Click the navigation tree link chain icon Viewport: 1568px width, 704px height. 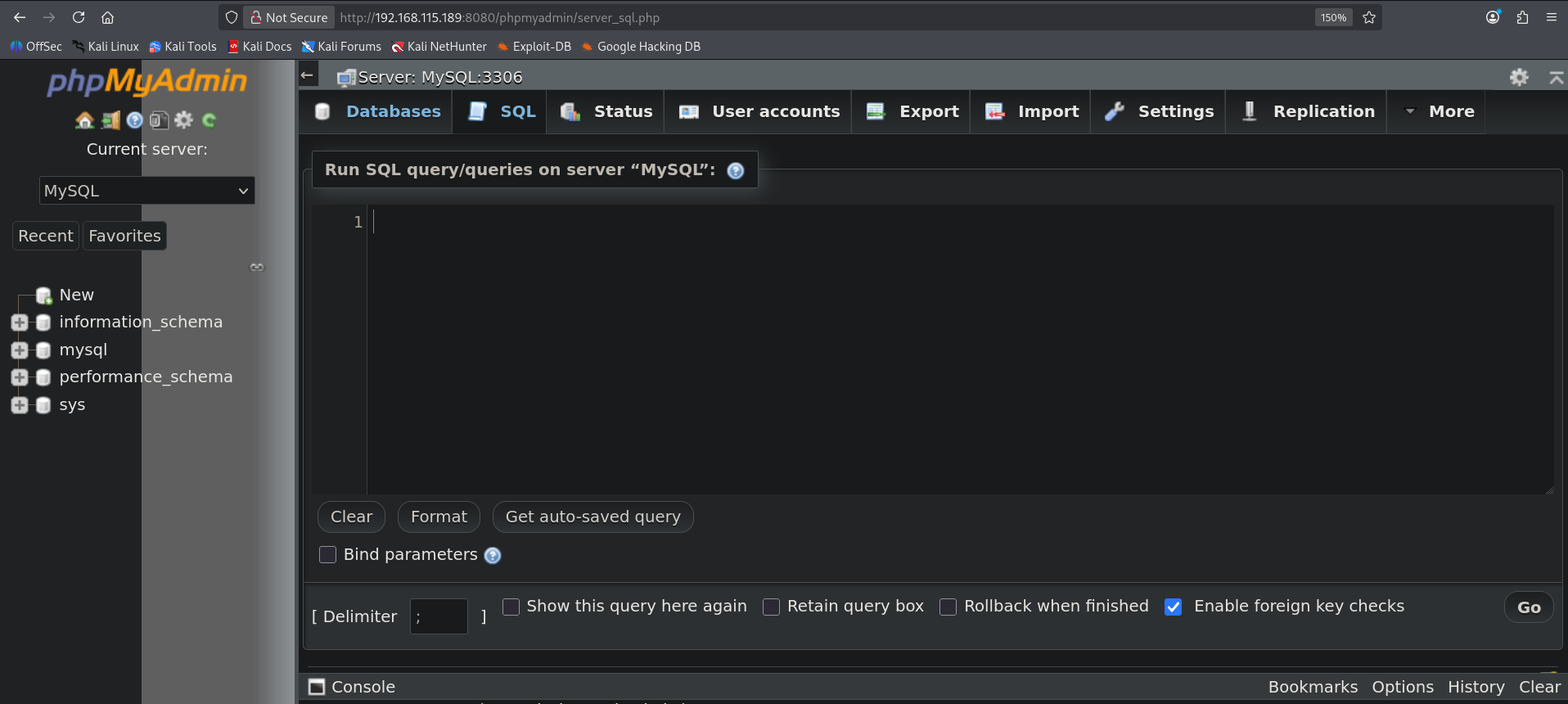coord(257,267)
